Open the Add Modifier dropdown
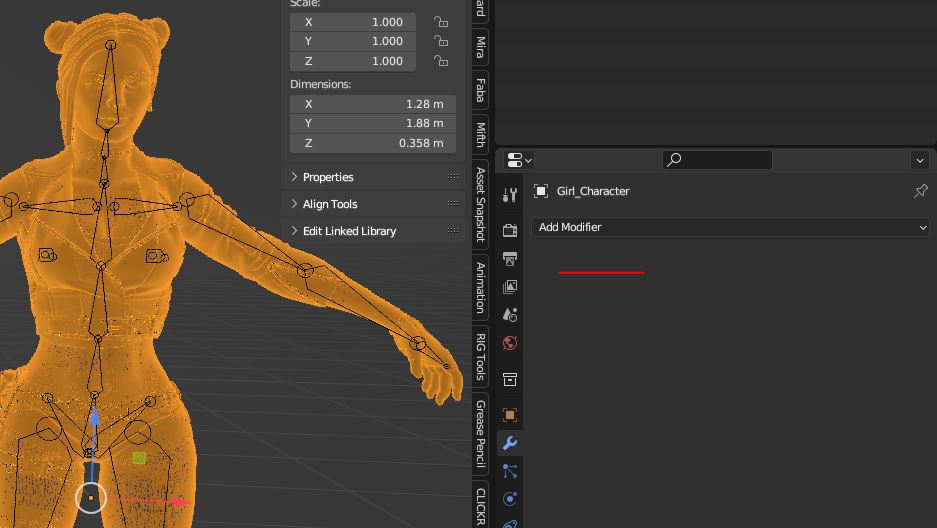The image size is (937, 528). pos(732,227)
